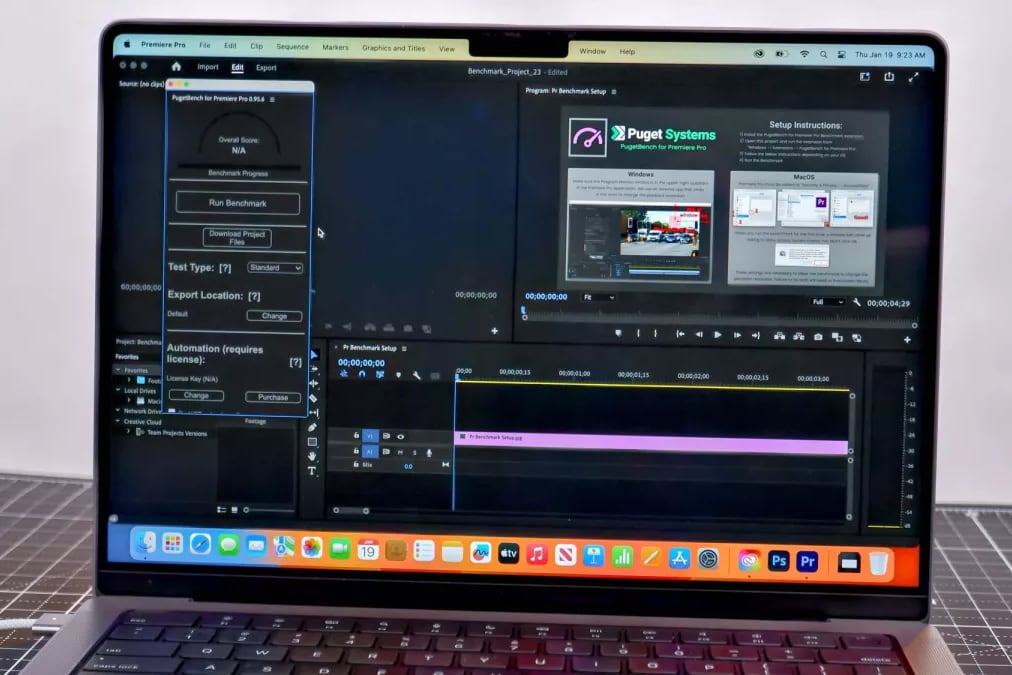This screenshot has height=675, width=1012.
Task: Open the Test Type Standard dropdown
Action: (275, 267)
